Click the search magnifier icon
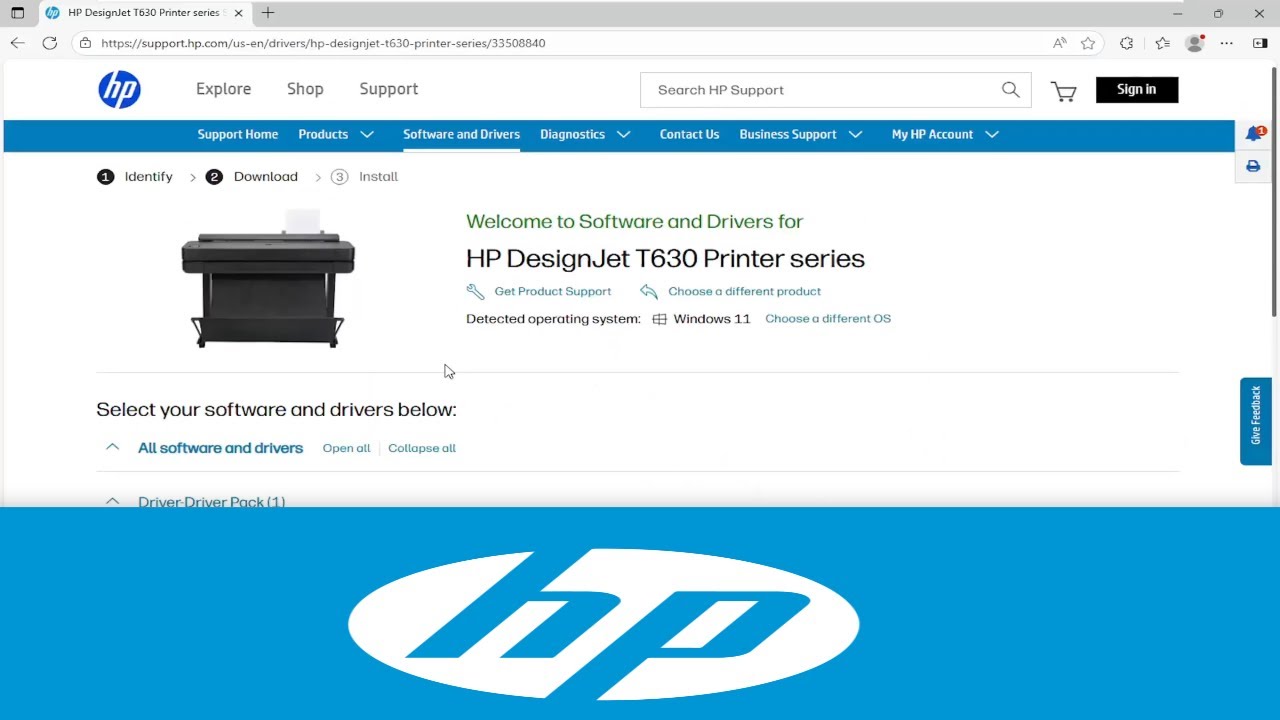Viewport: 1280px width, 720px height. pos(1010,90)
